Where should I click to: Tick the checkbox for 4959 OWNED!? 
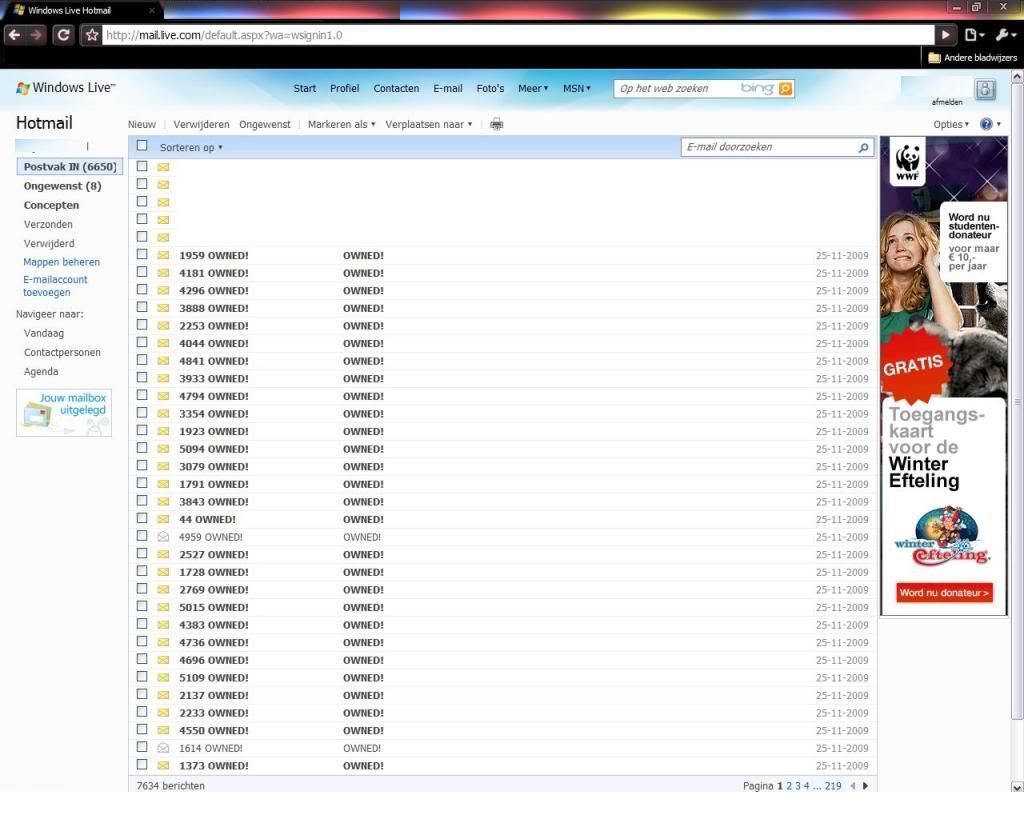[x=142, y=536]
